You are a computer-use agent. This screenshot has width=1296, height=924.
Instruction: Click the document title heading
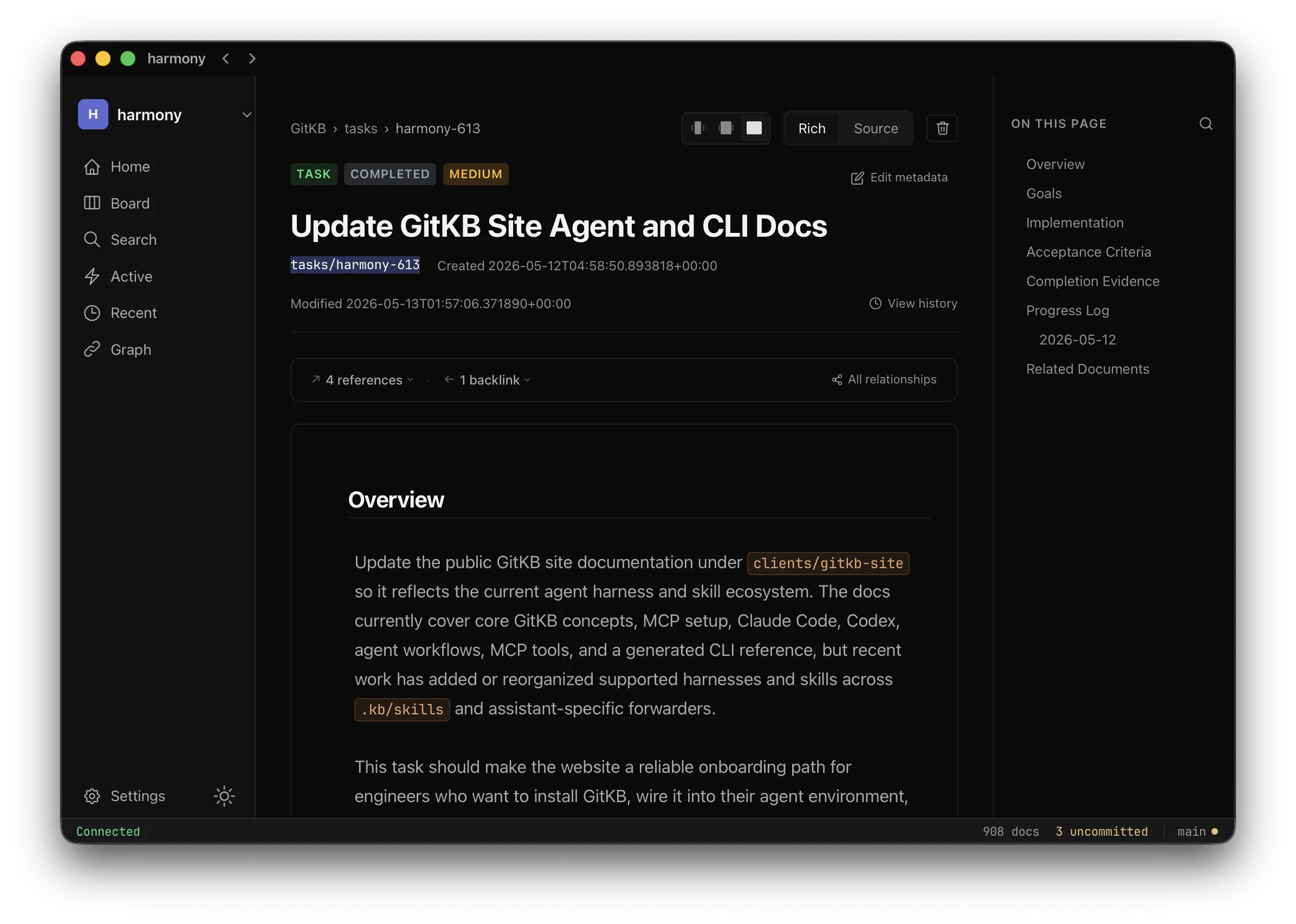(559, 226)
